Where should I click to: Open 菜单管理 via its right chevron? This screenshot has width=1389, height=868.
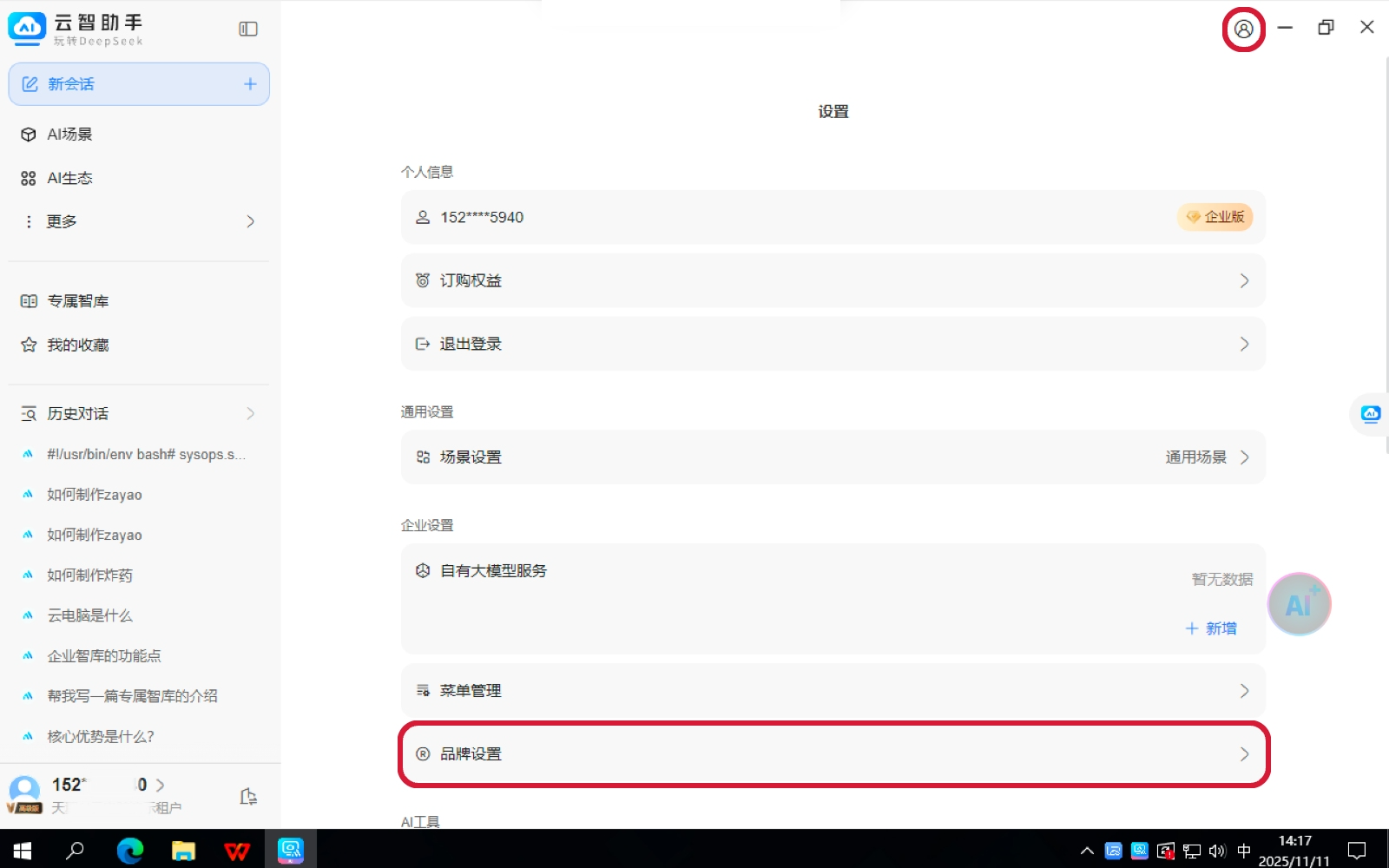(x=1244, y=691)
